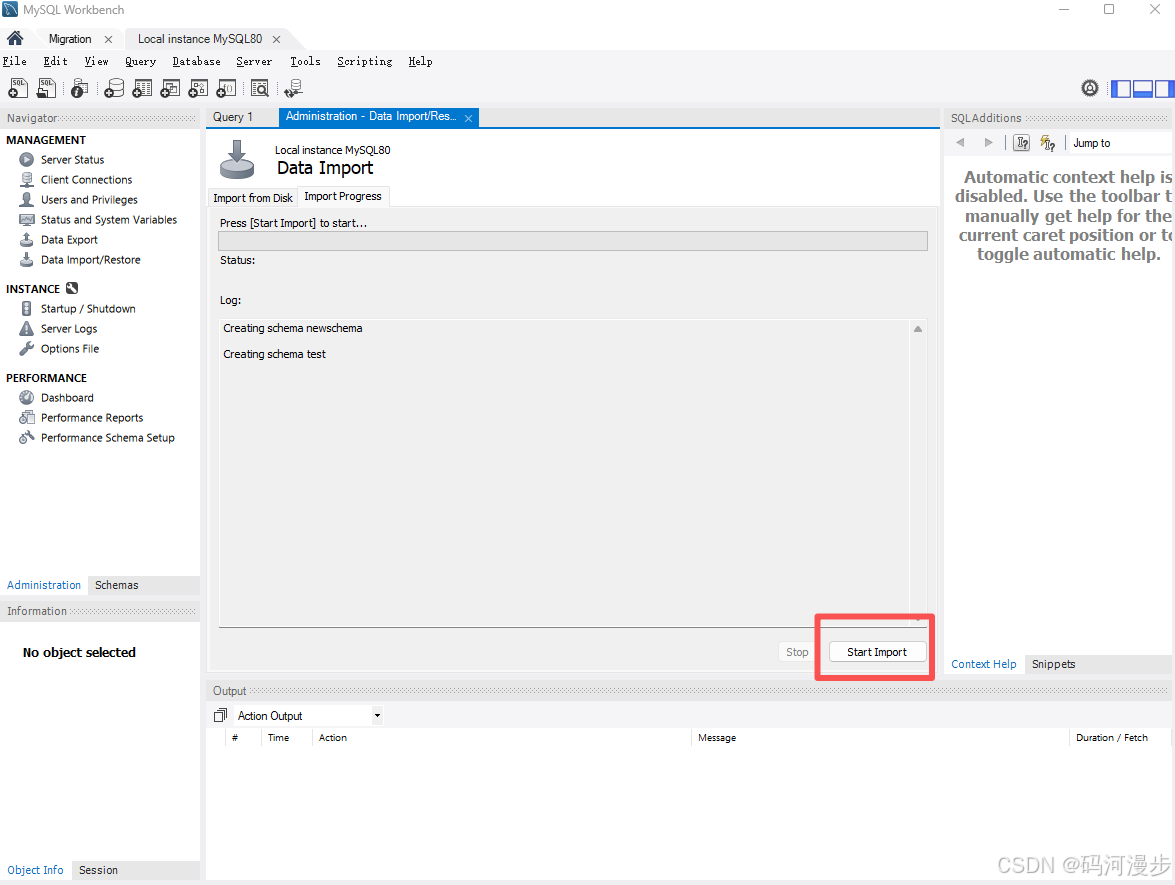Screen dimensions: 1175x885
Task: Close the Administration Data Import tab
Action: [468, 118]
